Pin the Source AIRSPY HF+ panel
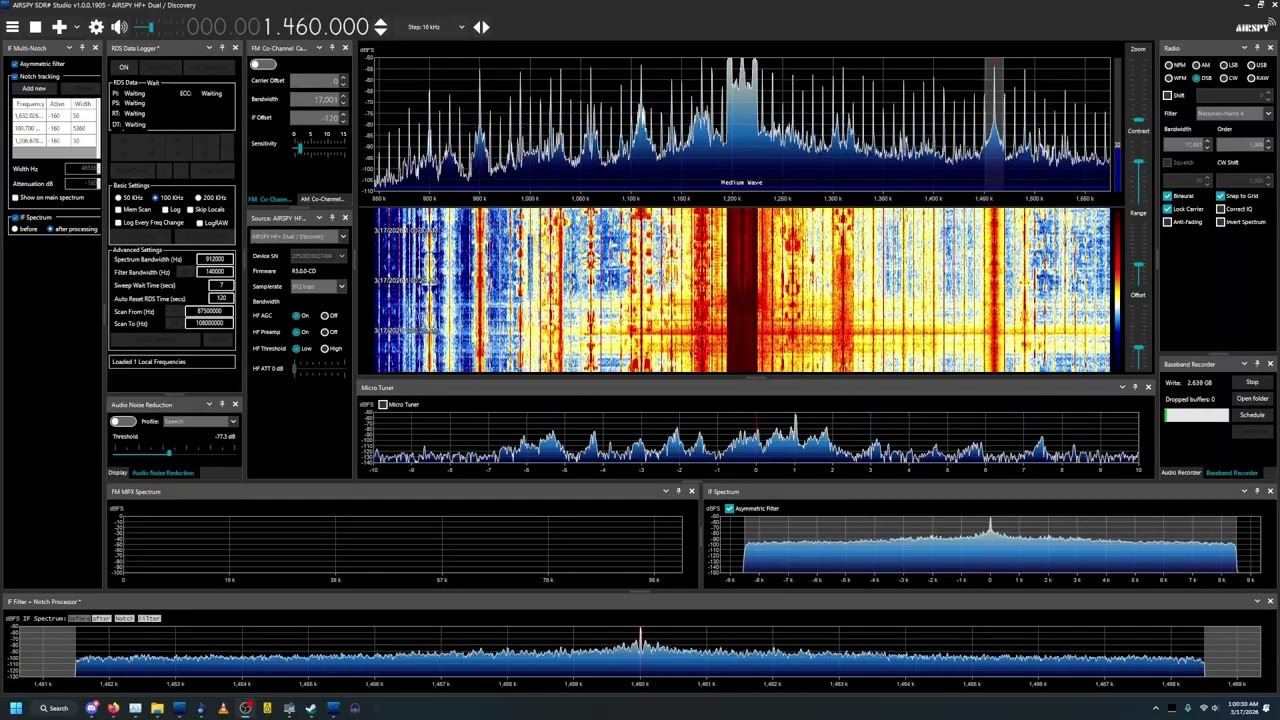 click(332, 217)
